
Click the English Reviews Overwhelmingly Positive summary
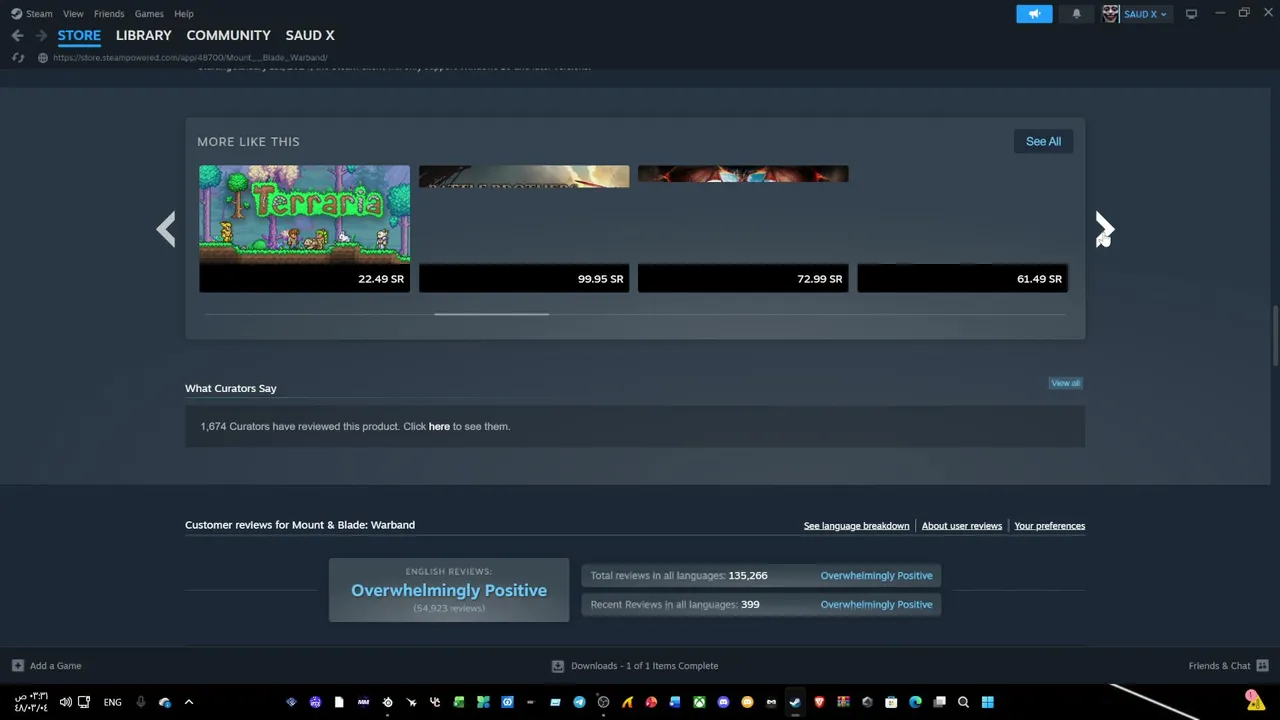pyautogui.click(x=449, y=590)
